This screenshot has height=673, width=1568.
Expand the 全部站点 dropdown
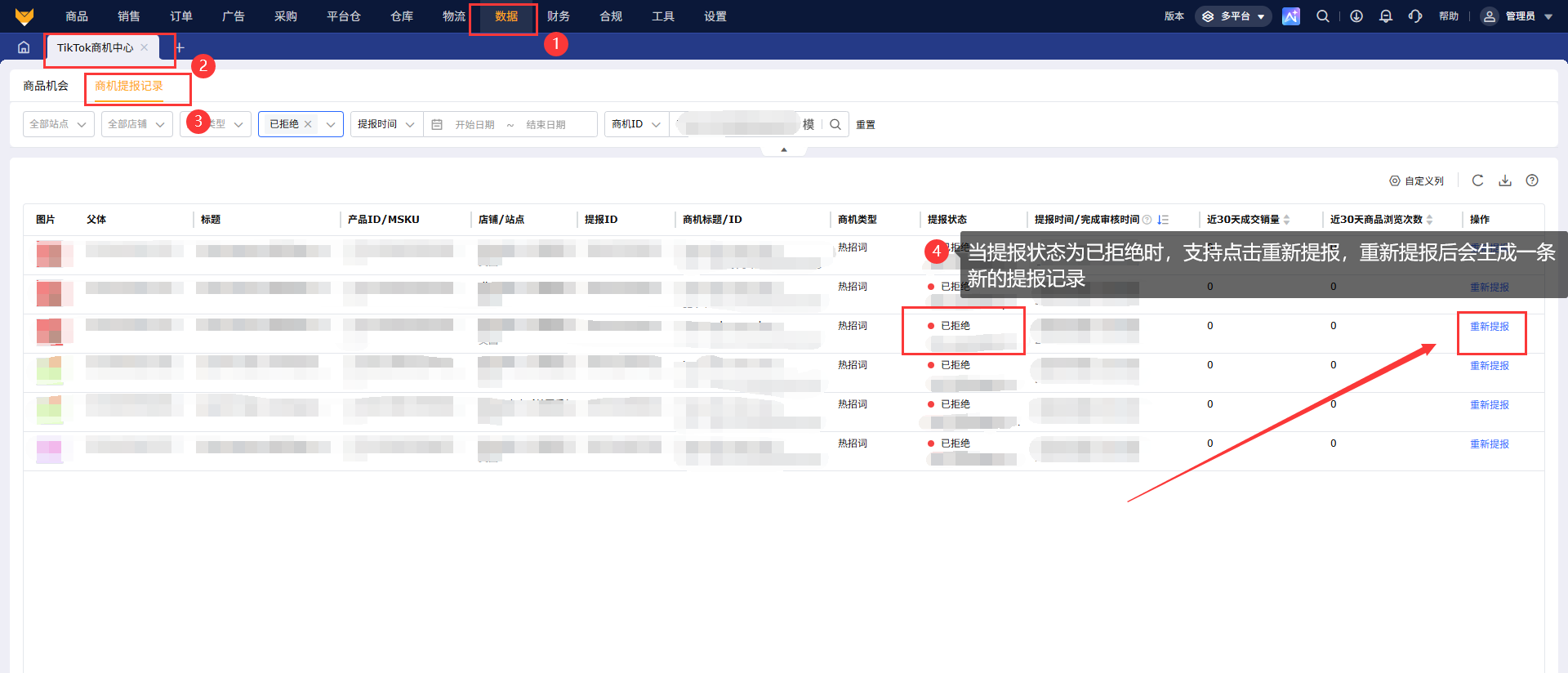[x=59, y=124]
